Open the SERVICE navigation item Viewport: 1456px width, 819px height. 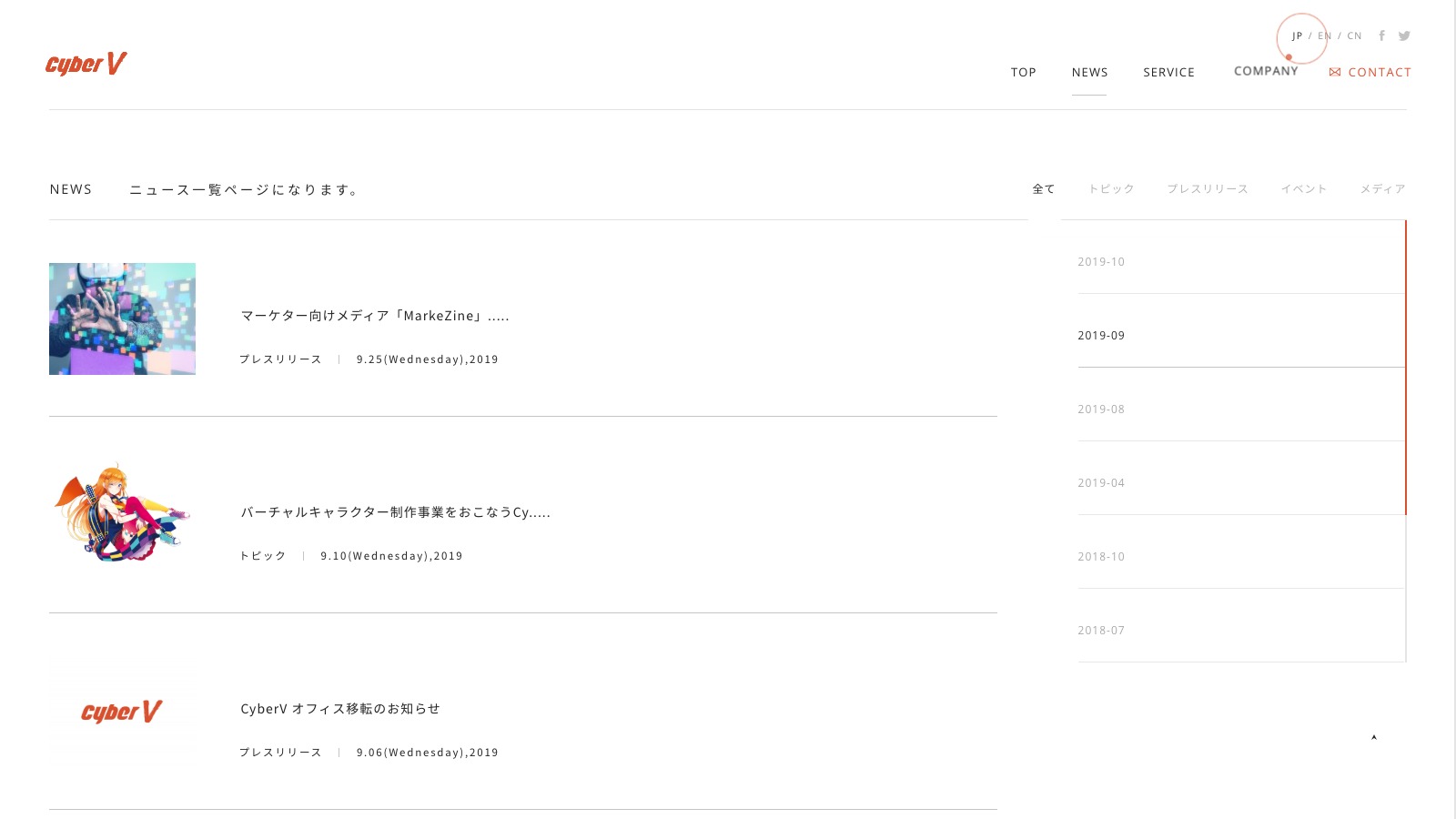coord(1169,72)
